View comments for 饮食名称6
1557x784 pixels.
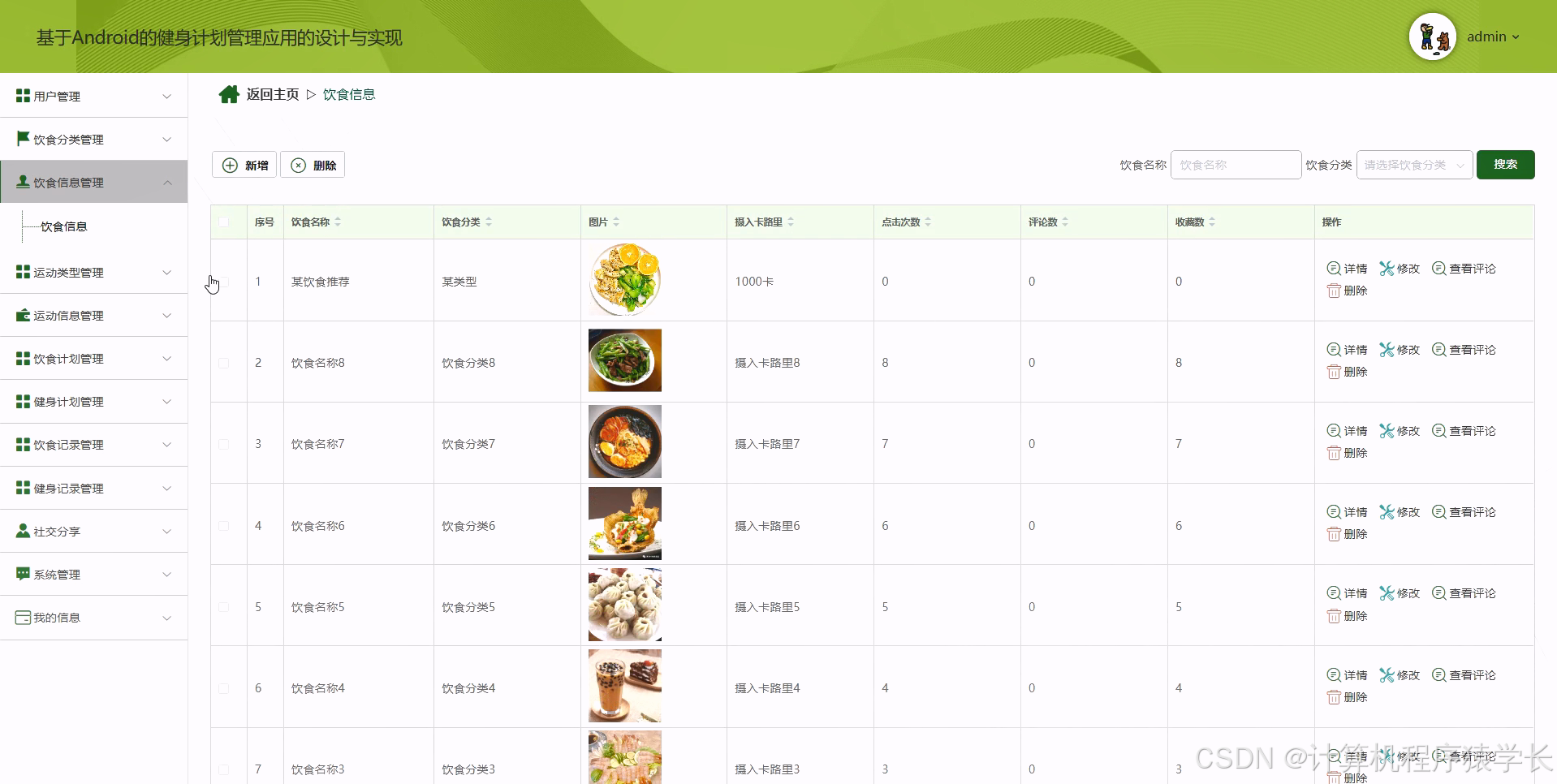coord(1464,512)
